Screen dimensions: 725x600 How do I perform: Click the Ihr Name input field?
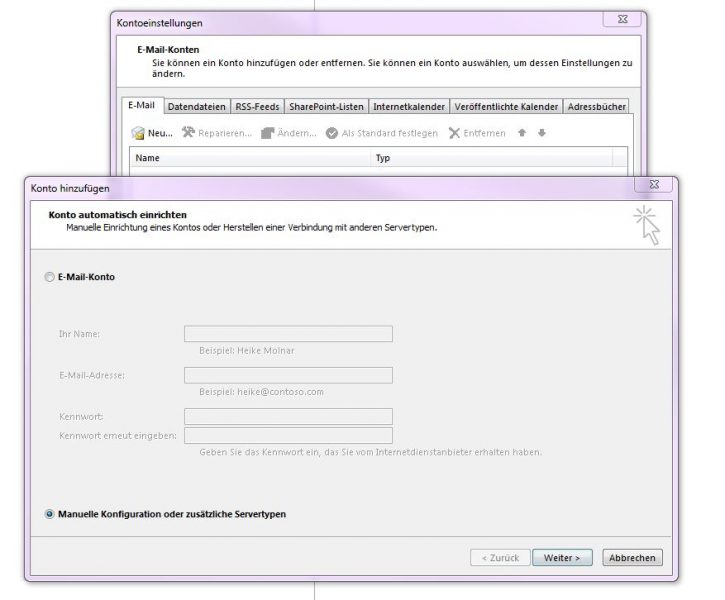(x=288, y=334)
